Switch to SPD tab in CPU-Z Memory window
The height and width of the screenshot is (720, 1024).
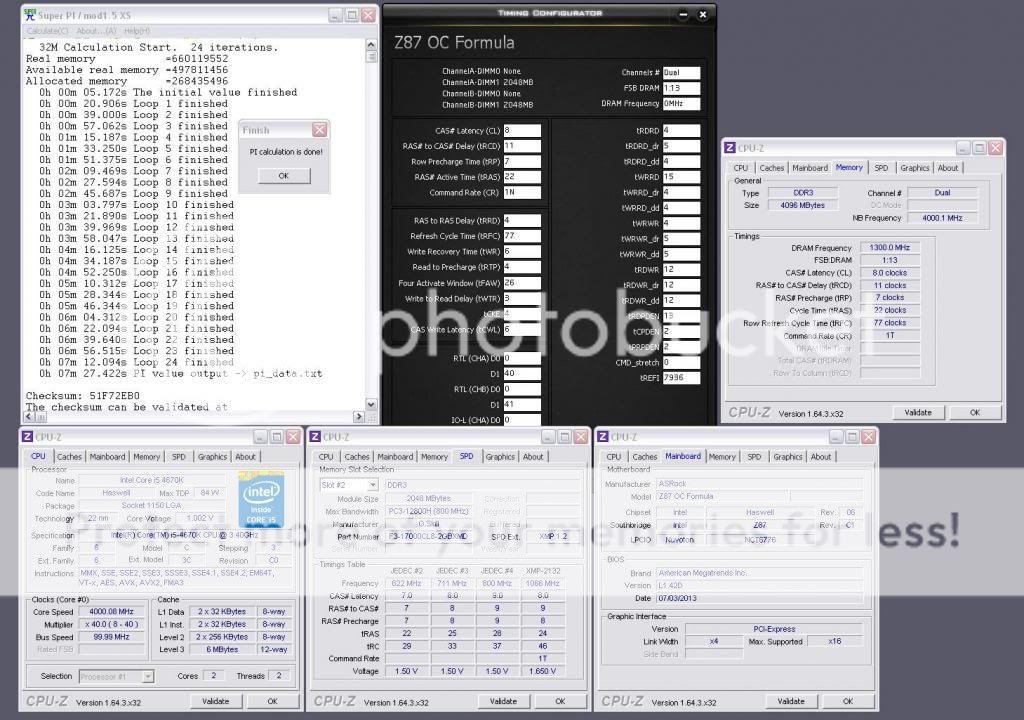[881, 168]
